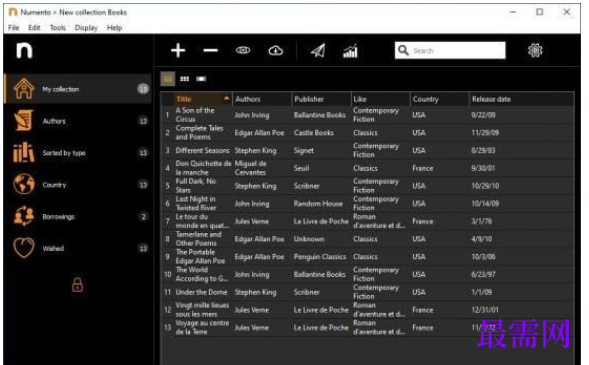Click the cloud download icon
The width and height of the screenshot is (589, 365).
pyautogui.click(x=276, y=50)
